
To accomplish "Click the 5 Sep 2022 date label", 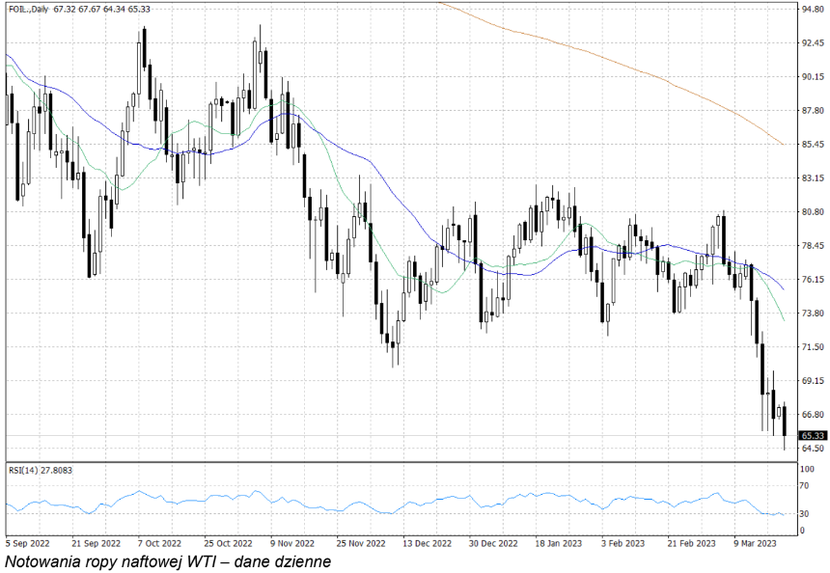I will [28, 543].
